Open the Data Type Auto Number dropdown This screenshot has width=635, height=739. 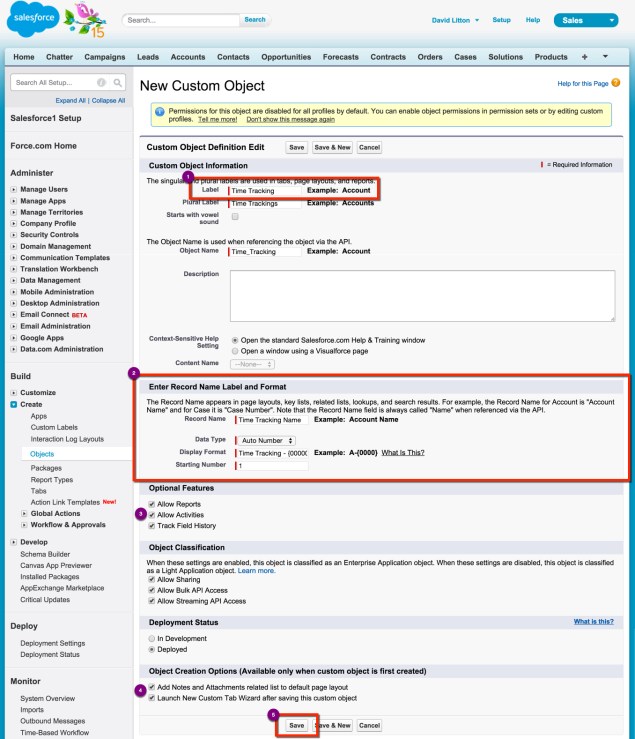(267, 440)
